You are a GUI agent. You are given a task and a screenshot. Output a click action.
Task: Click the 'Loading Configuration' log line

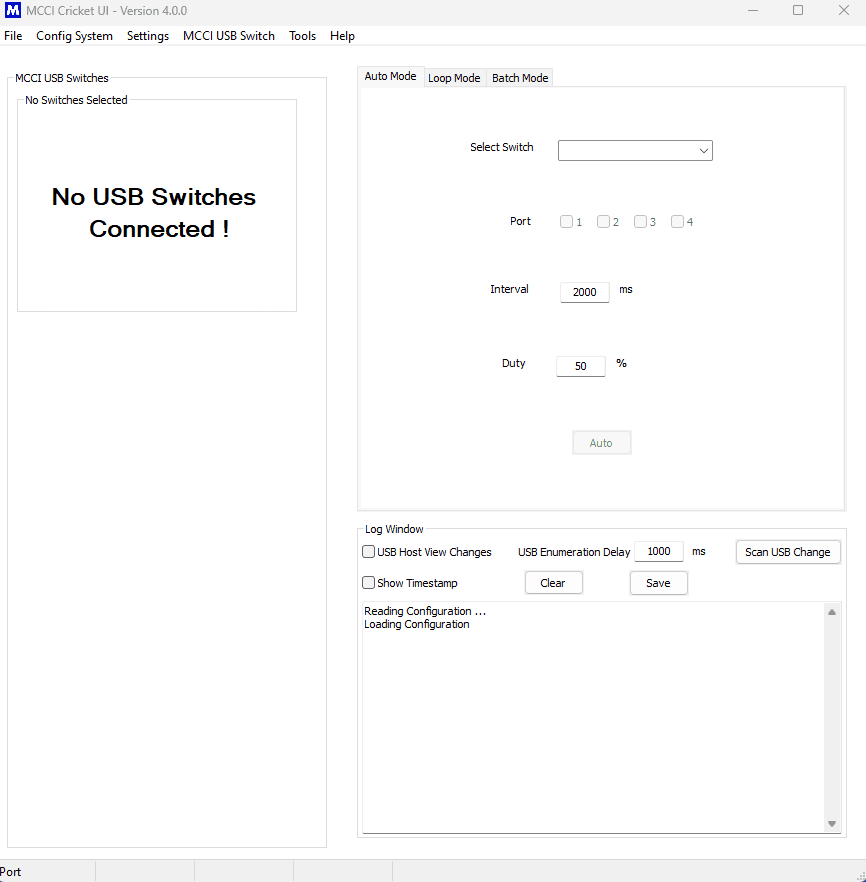tap(417, 624)
